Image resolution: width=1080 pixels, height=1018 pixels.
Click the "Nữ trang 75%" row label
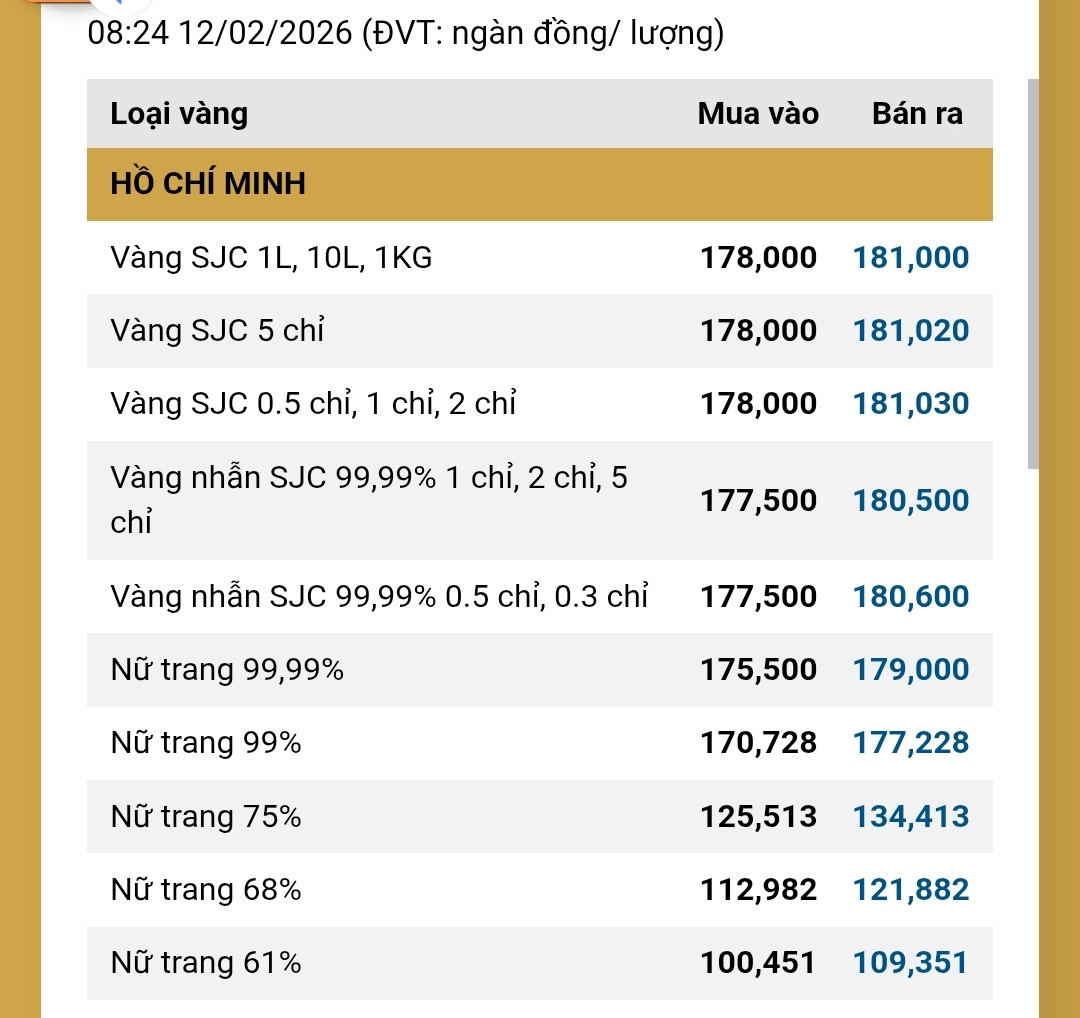click(x=206, y=817)
